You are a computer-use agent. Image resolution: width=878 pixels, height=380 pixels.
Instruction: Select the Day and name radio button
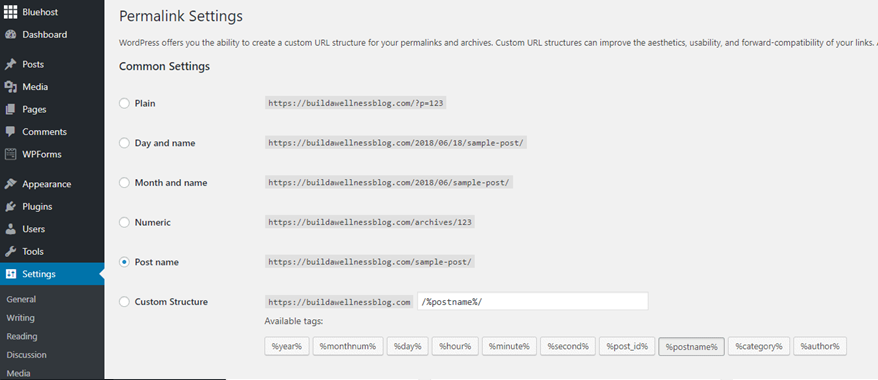pos(124,143)
